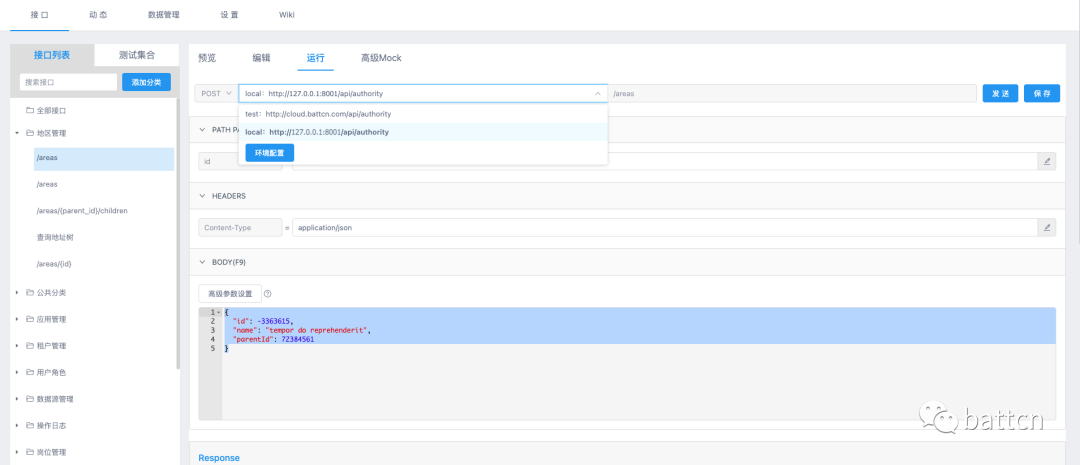Fold the JSON code at line 1 arrow

(x=218, y=312)
